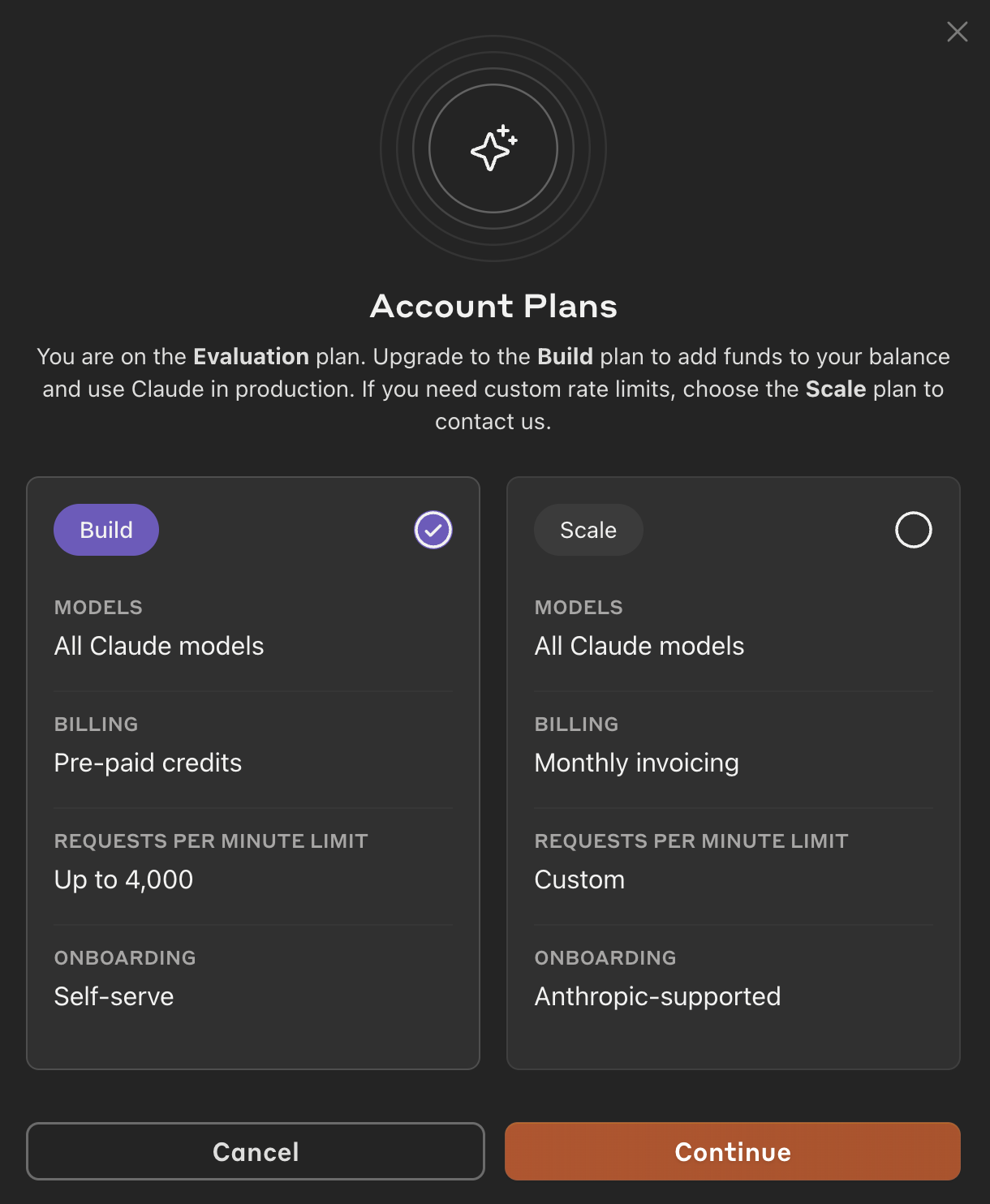990x1204 pixels.
Task: Close the Account Plans dialog
Action: (x=958, y=32)
